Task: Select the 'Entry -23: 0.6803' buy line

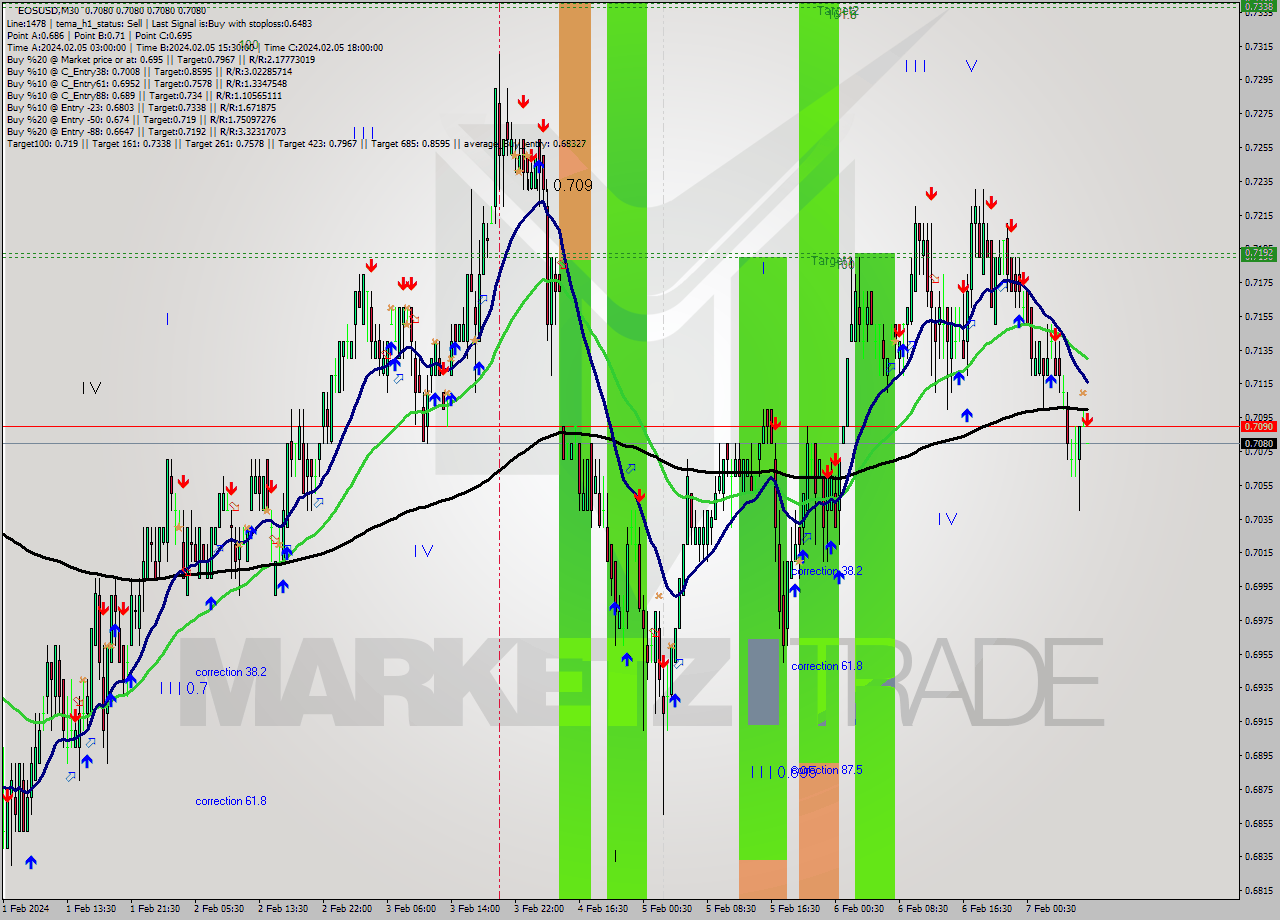Action: [x=141, y=107]
